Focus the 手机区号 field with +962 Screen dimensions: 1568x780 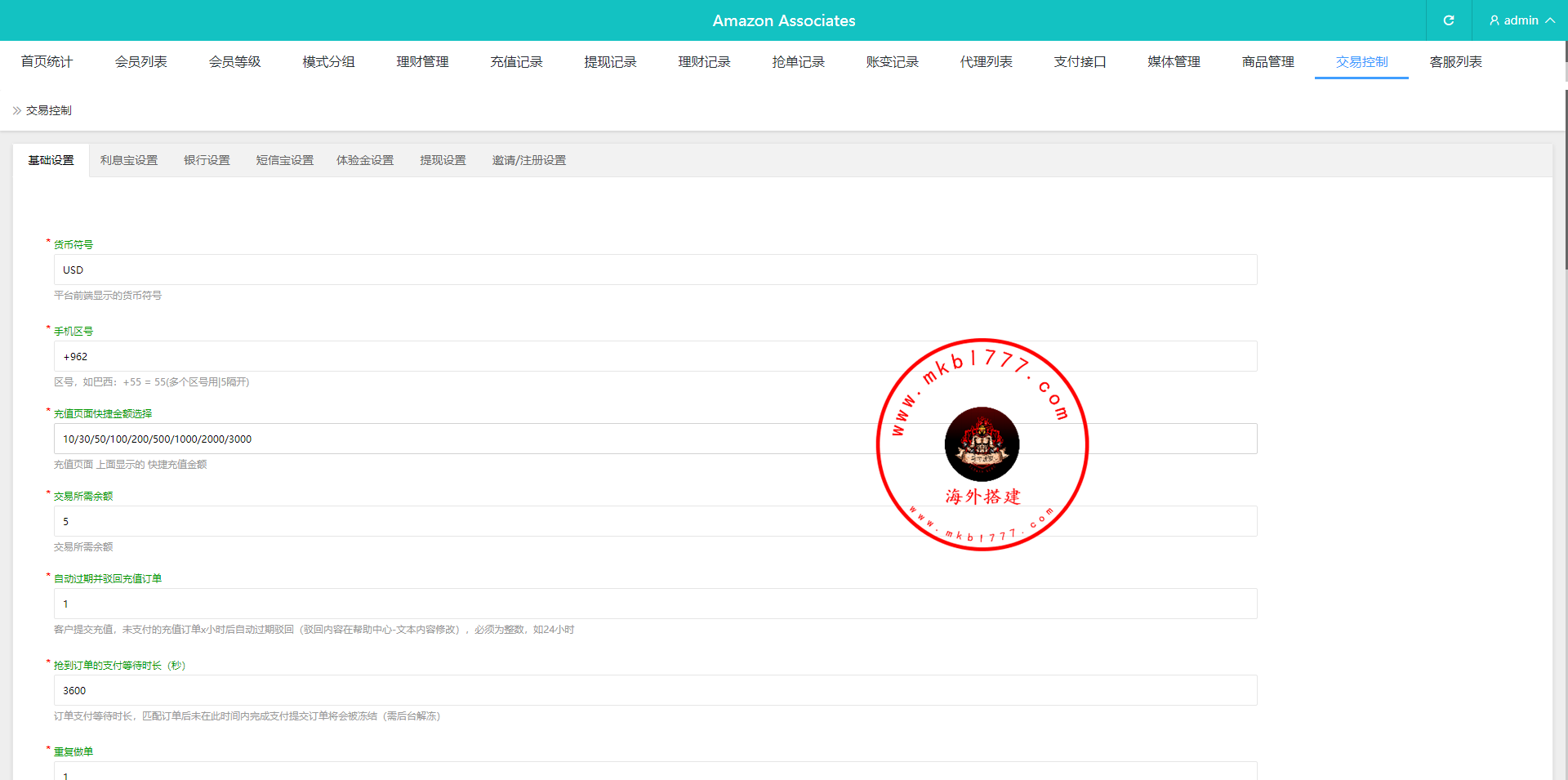click(x=655, y=356)
